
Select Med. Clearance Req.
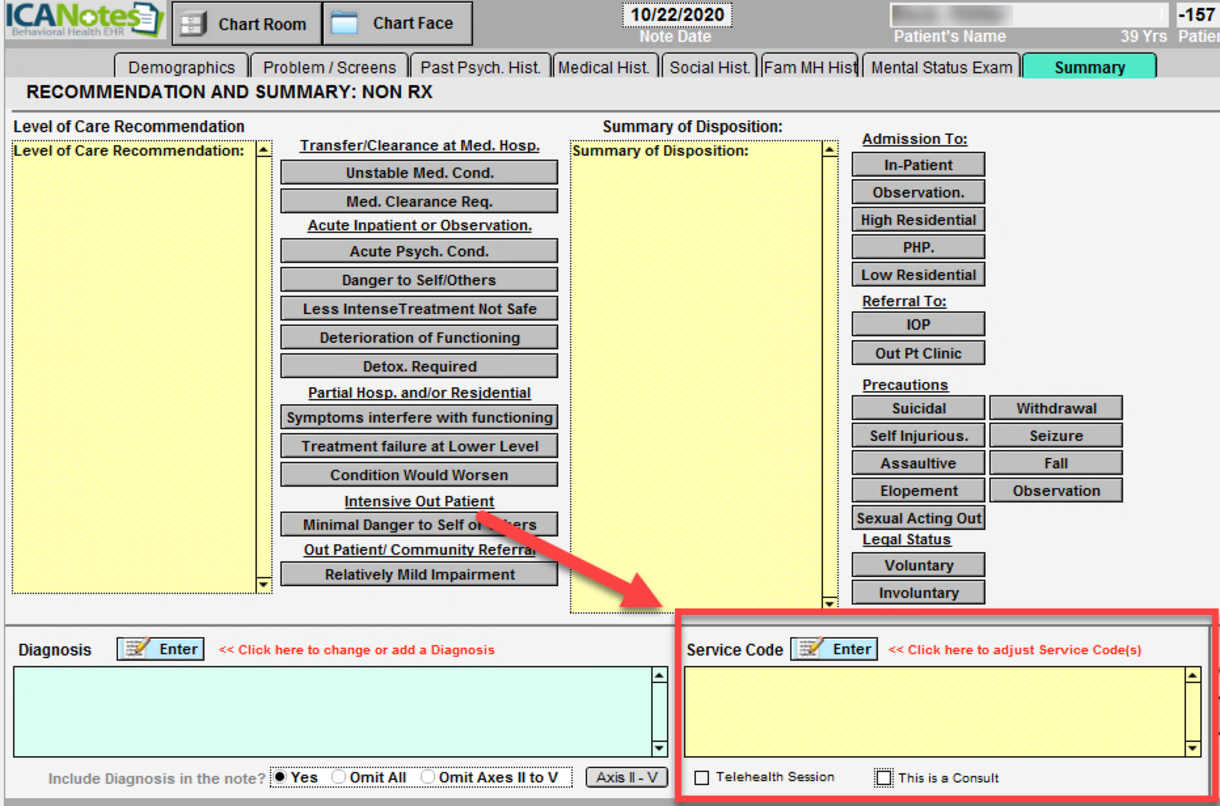tap(419, 201)
